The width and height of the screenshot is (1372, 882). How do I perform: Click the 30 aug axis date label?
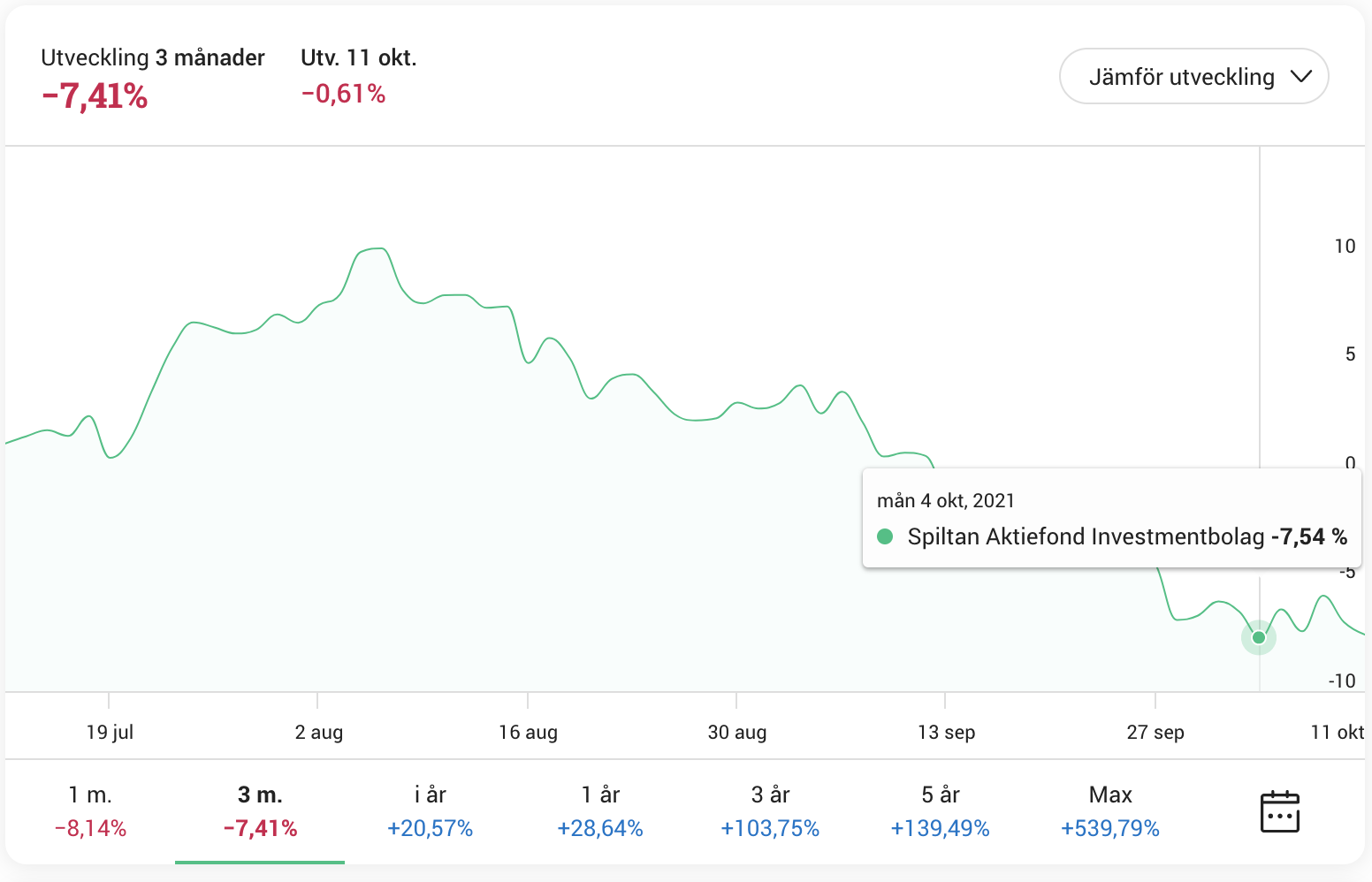pyautogui.click(x=737, y=732)
